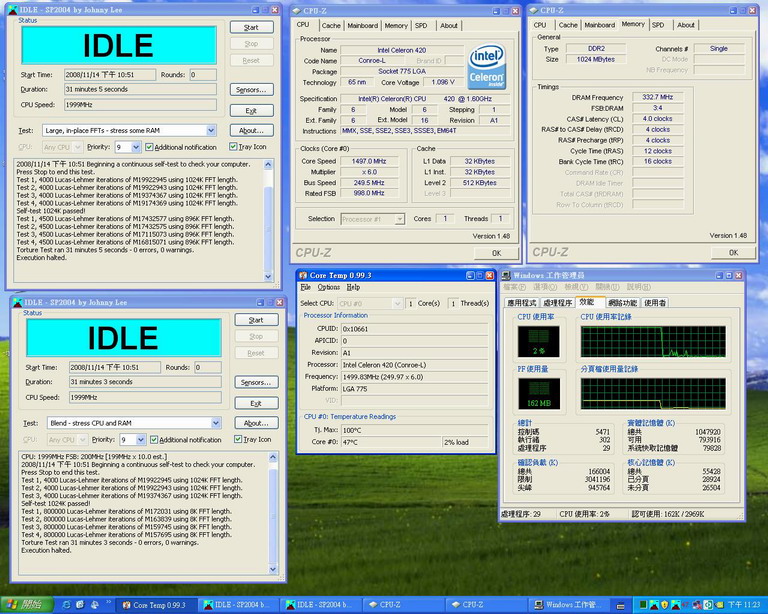Open Test dropdown showing Blend - stress CPU and RAM

(216, 423)
